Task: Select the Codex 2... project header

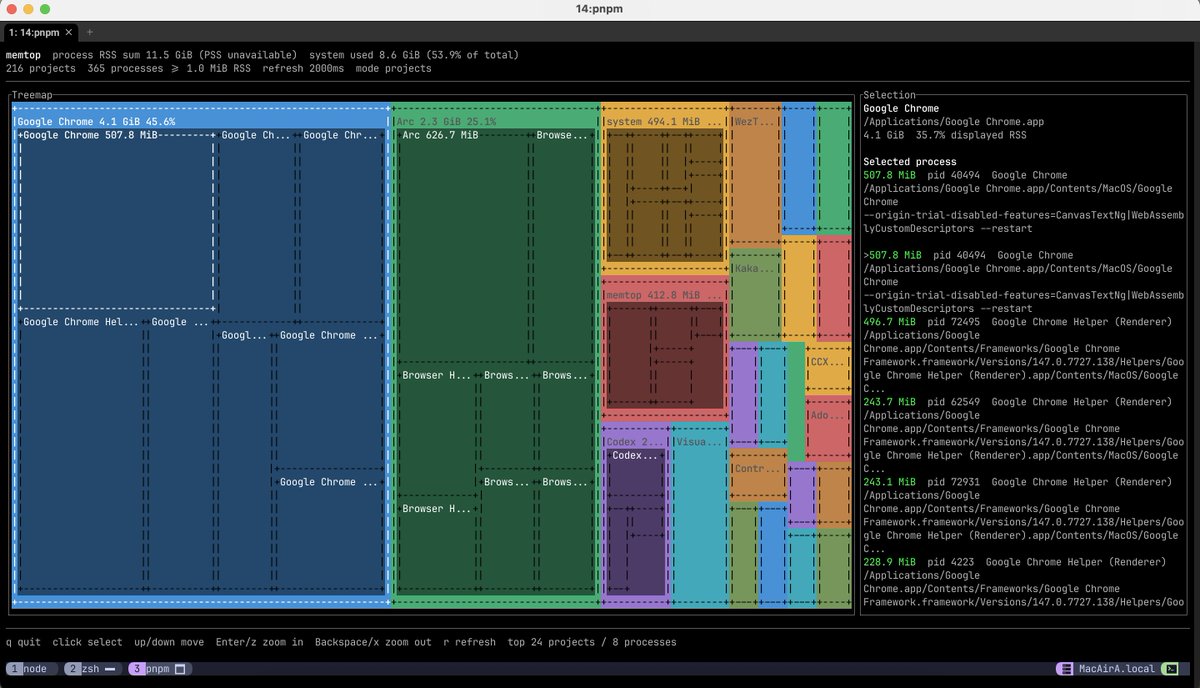Action: 635,441
